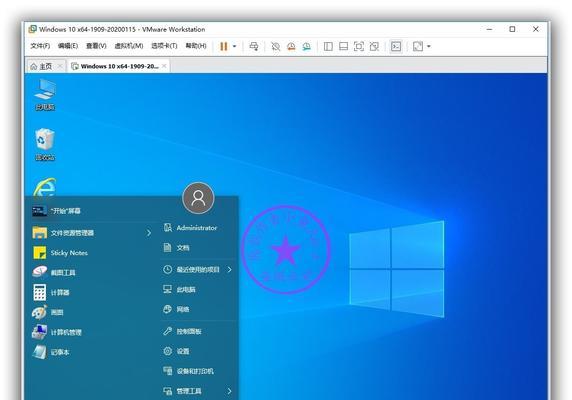
Task: Take a snapshot using the snapshot toolbar icon
Action: (x=275, y=46)
